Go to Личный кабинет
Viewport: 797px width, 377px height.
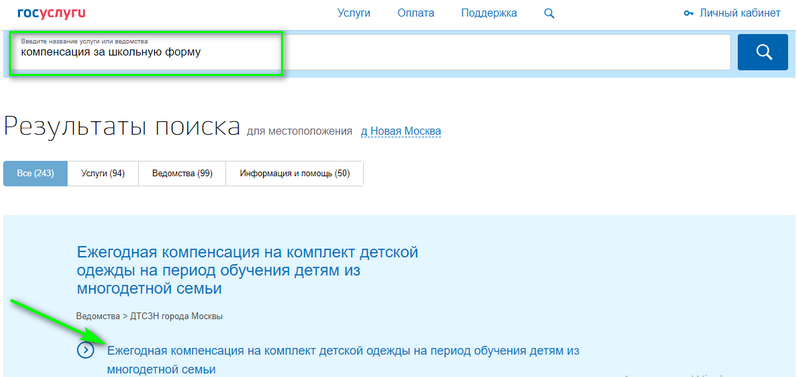740,13
